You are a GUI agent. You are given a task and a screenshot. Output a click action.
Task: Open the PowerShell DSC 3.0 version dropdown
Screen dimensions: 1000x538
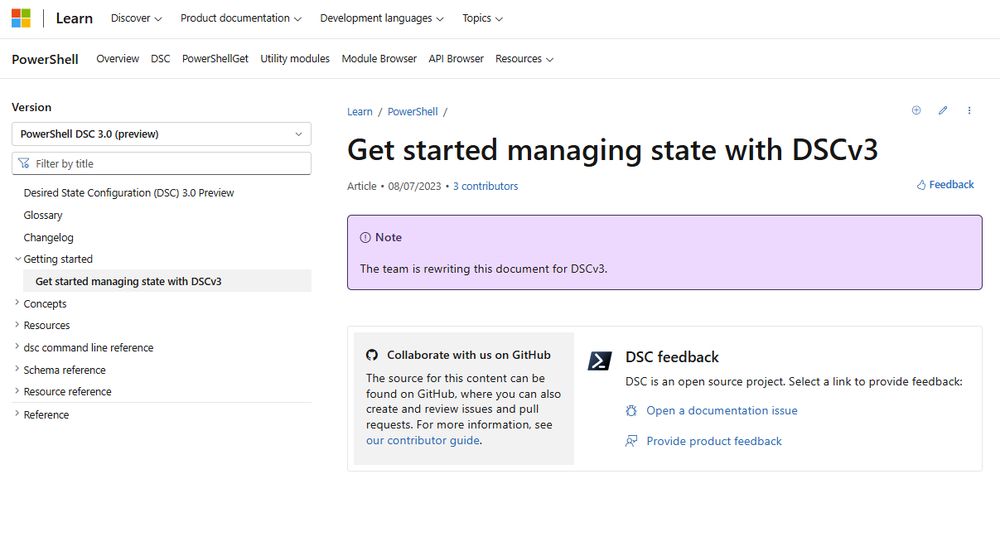click(x=161, y=134)
